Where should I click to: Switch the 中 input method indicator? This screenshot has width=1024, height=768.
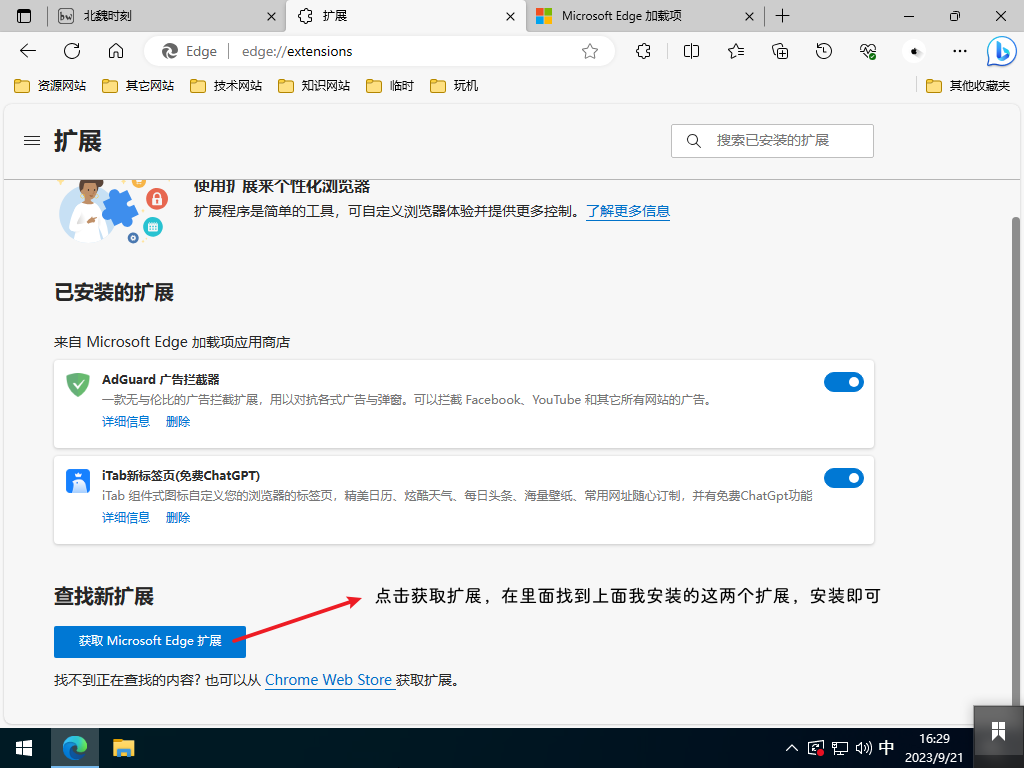886,748
